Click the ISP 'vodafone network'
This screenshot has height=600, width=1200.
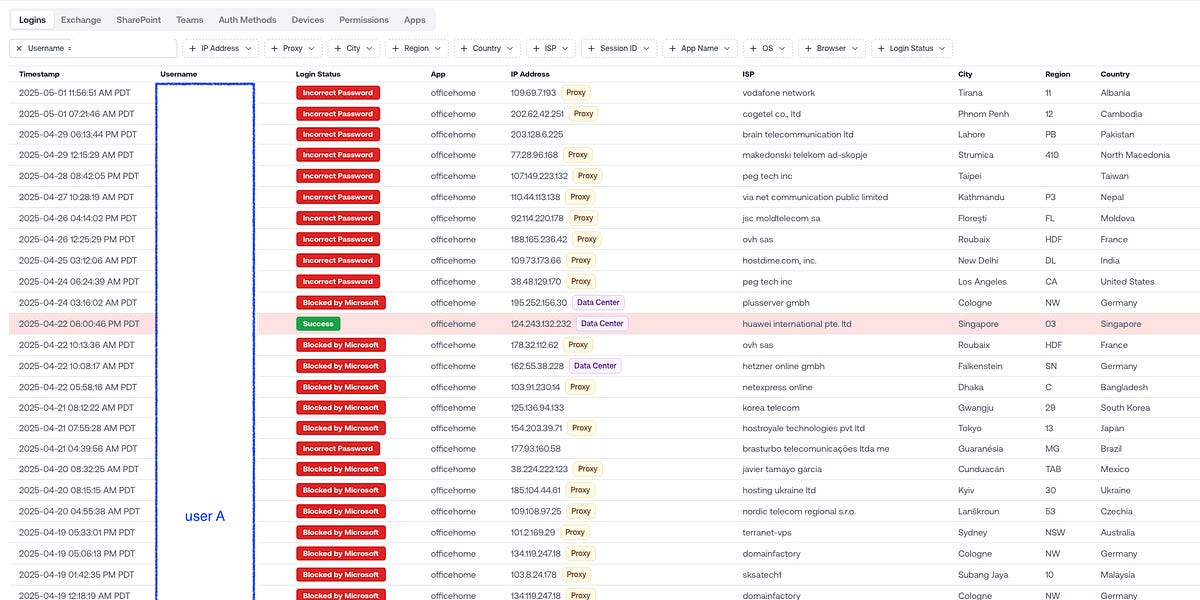pos(778,93)
